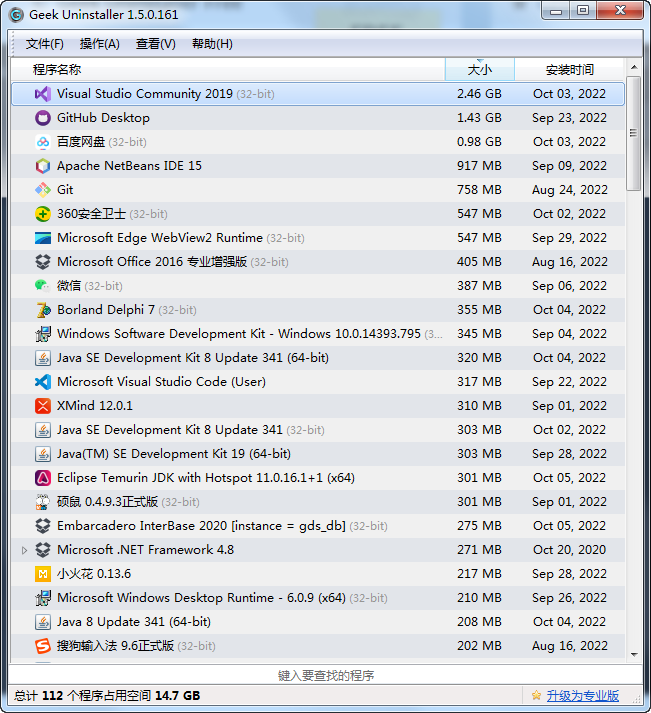
Task: Open the 操作(A) menu
Action: [x=100, y=44]
